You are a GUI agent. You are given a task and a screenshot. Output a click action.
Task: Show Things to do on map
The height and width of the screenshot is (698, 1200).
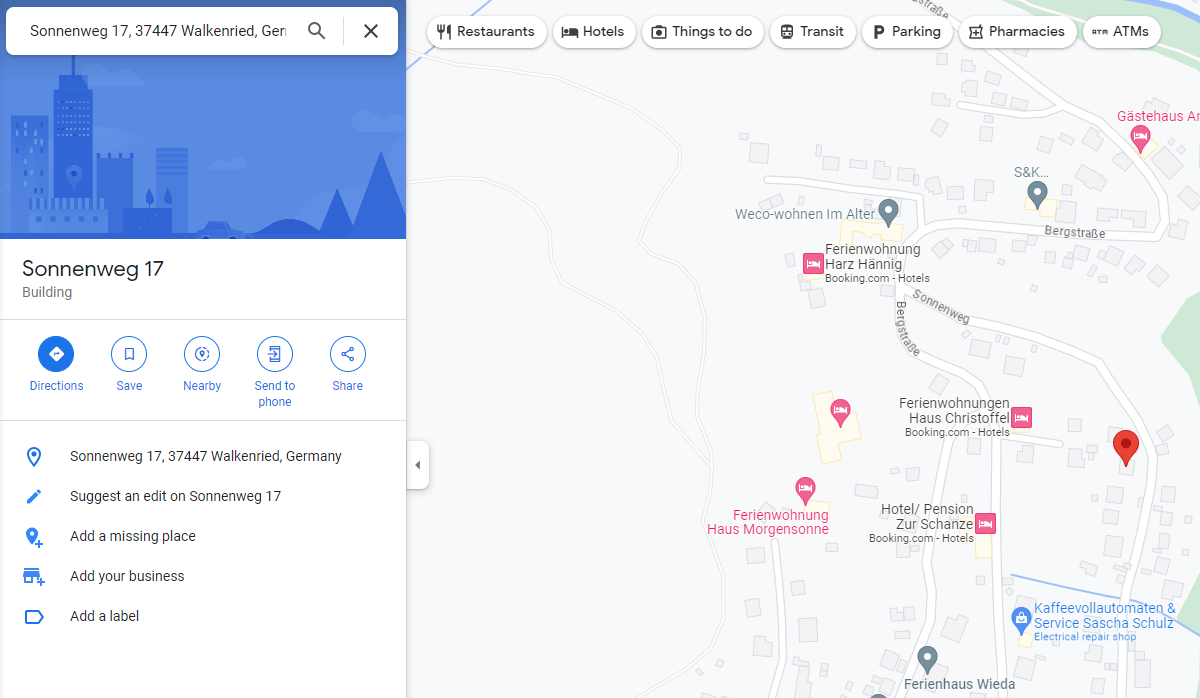(x=702, y=32)
